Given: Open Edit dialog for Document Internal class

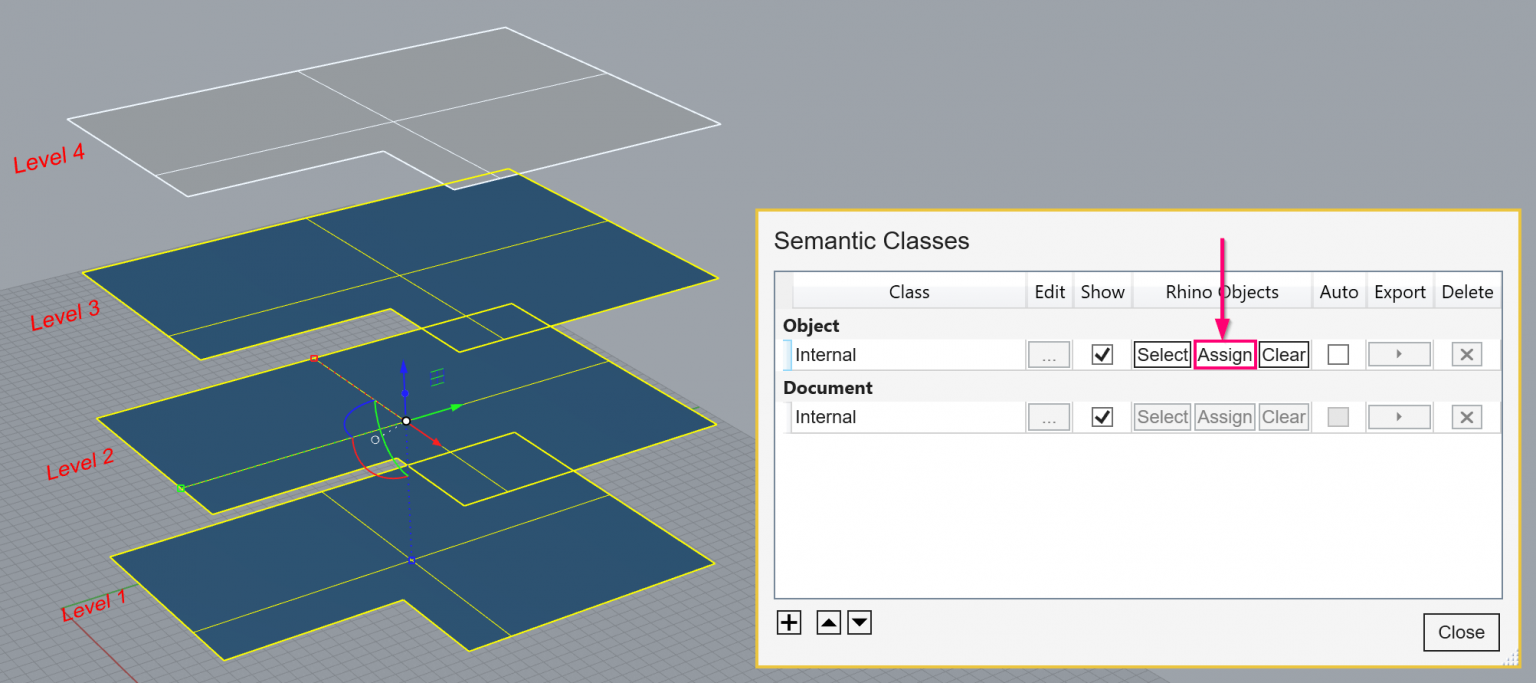Looking at the screenshot, I should point(1049,417).
